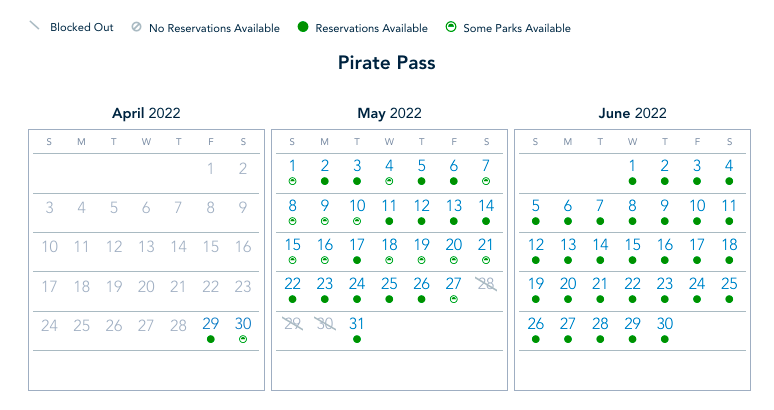Click the No Reservations Available legend icon

coord(136,27)
